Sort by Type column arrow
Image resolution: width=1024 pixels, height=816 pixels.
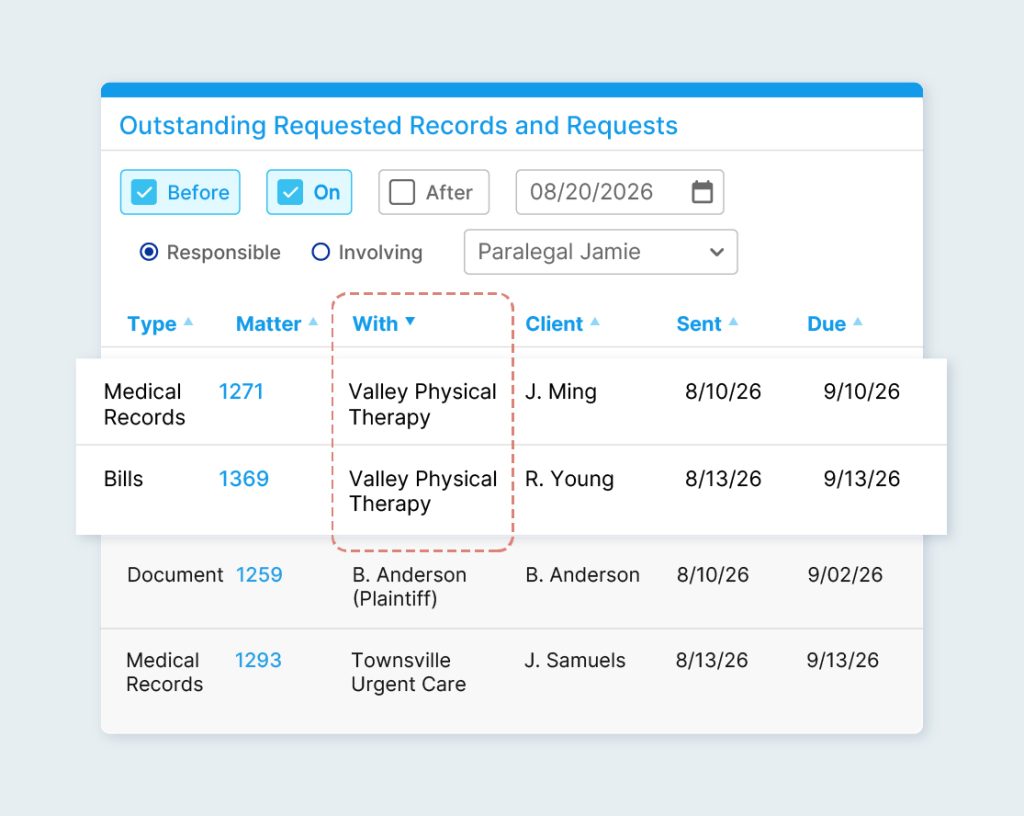(x=188, y=322)
